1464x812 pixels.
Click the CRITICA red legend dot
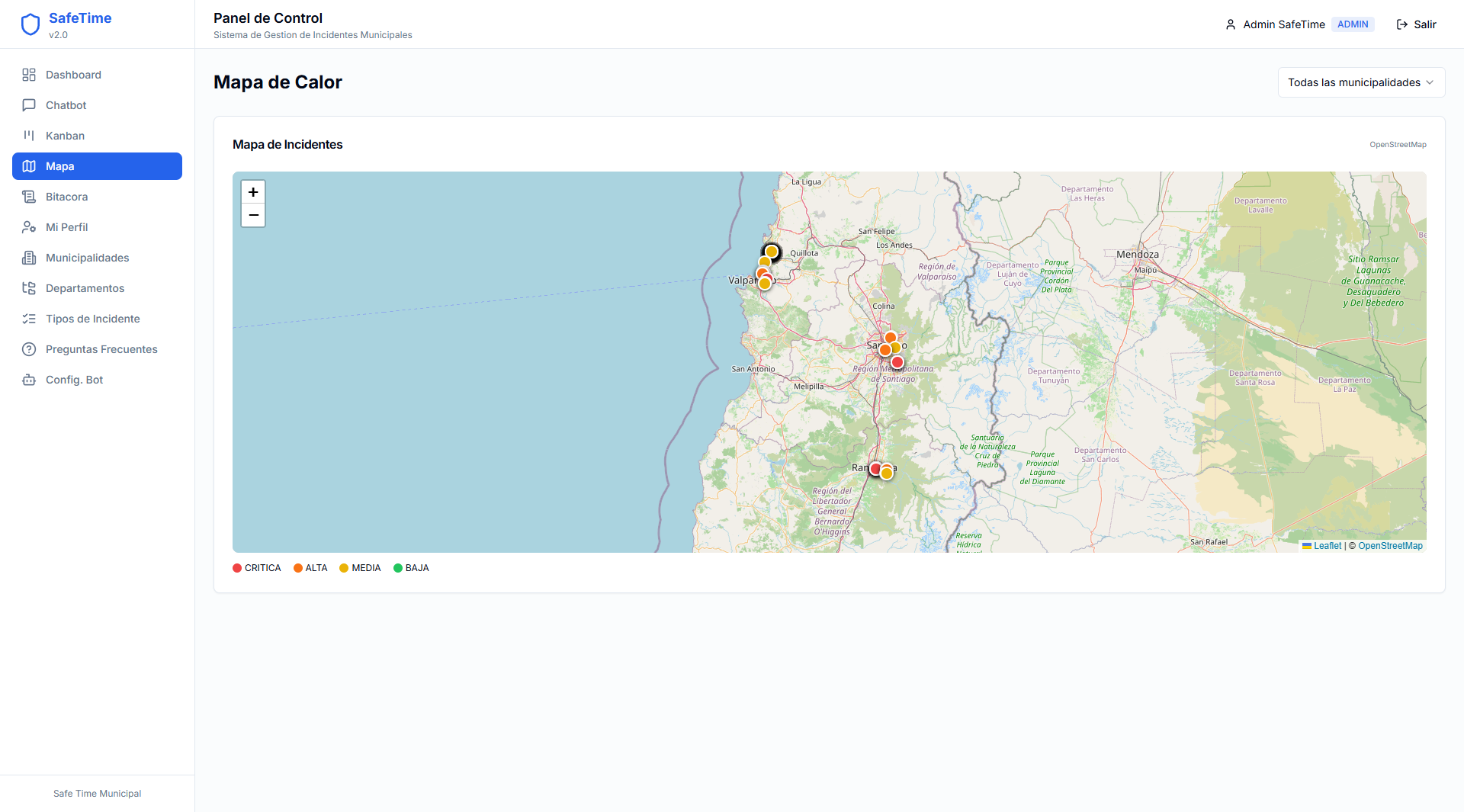click(x=237, y=568)
